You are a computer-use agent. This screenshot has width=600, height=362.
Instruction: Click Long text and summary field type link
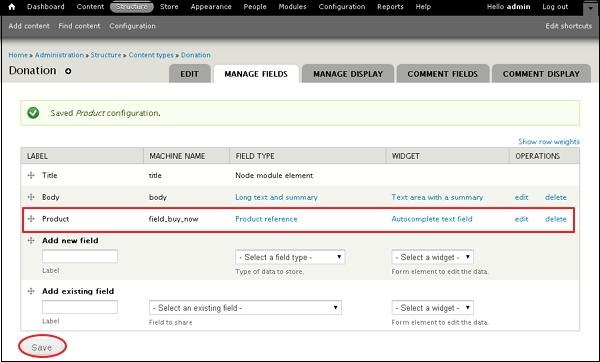(276, 197)
